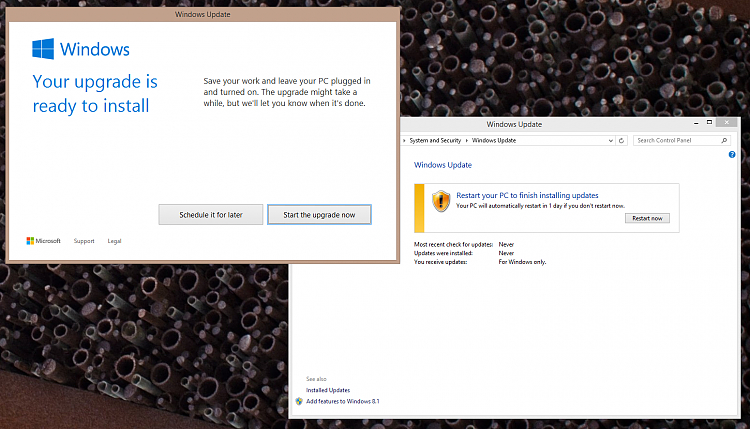The width and height of the screenshot is (750, 429).
Task: Click 'You receive updates:' label
Action: point(440,262)
